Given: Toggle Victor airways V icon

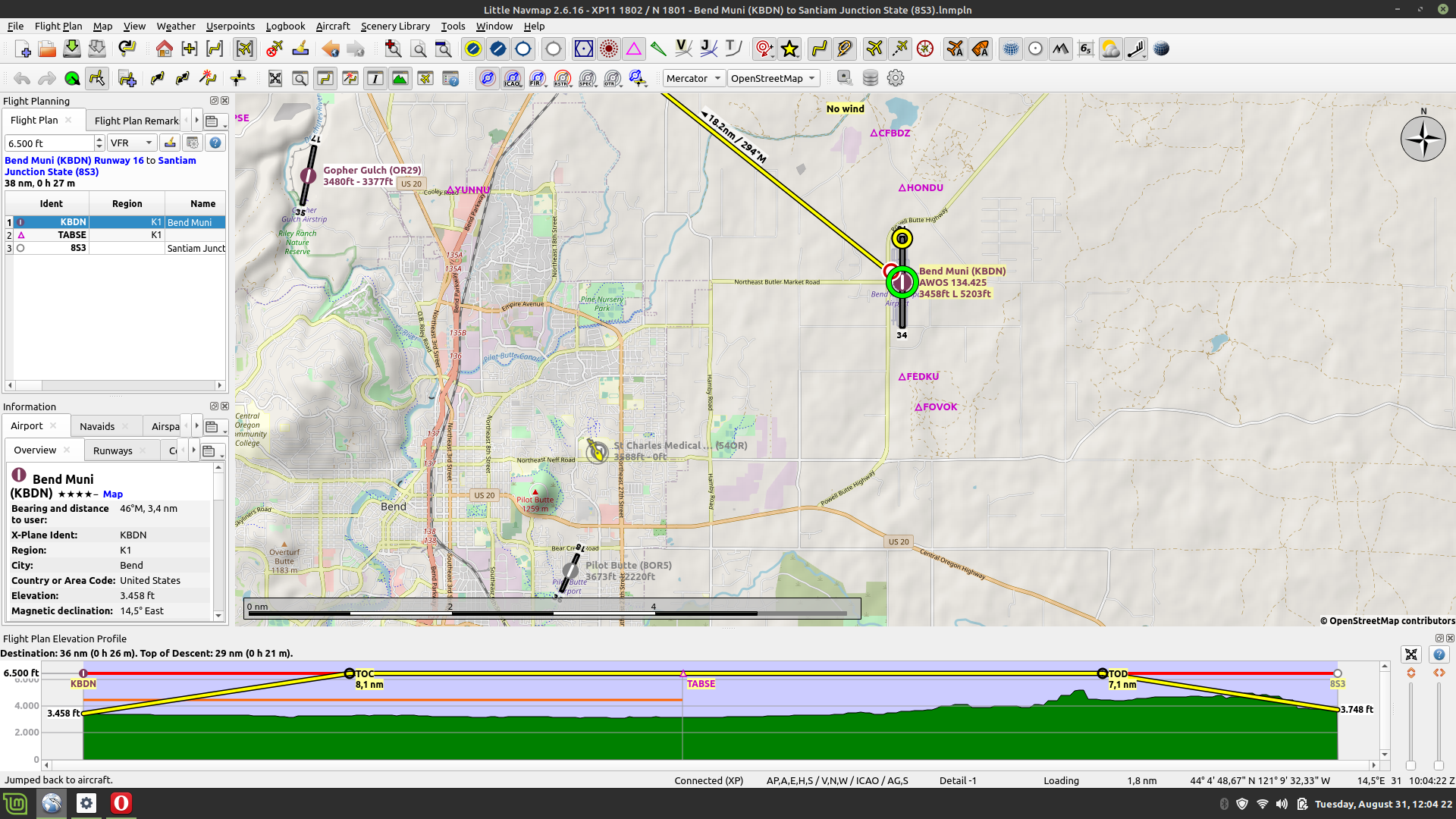Looking at the screenshot, I should tap(683, 49).
